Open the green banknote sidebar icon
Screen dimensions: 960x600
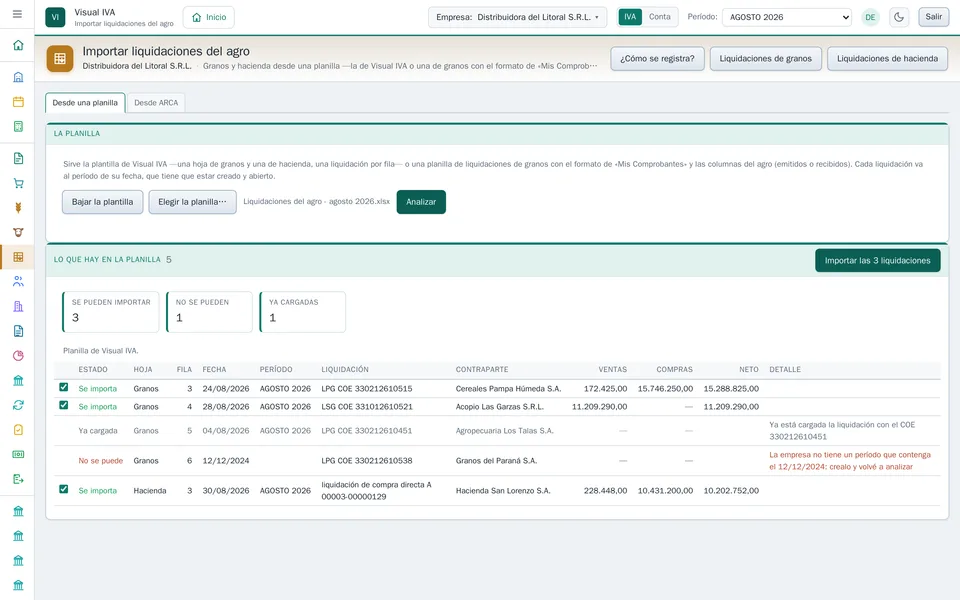[x=18, y=454]
